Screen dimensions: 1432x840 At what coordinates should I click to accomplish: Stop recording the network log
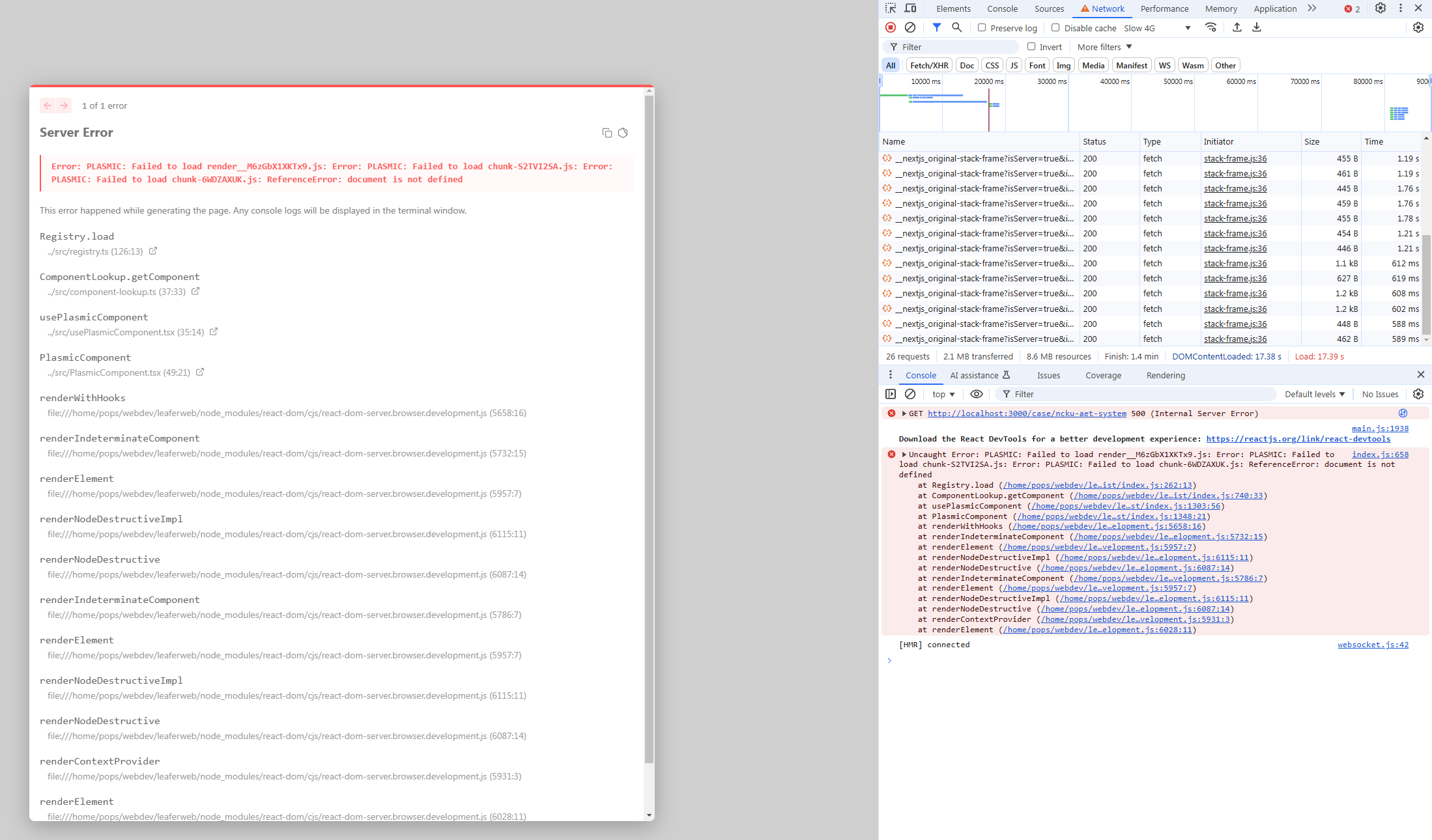coord(891,27)
